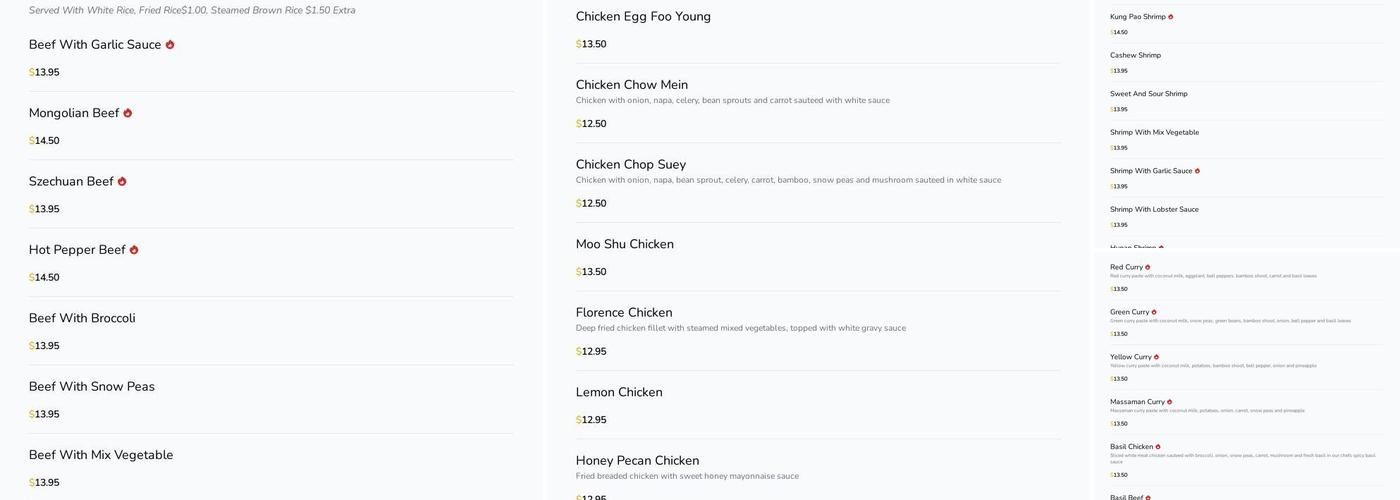This screenshot has width=1400, height=500.
Task: Click the spicy icon next to Hot Pepper Beef
Action: click(x=134, y=250)
